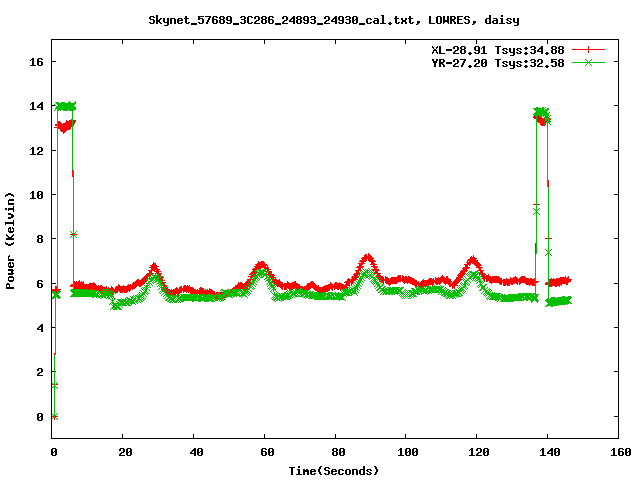
Task: Click x-axis tick label 160
Action: (x=620, y=452)
